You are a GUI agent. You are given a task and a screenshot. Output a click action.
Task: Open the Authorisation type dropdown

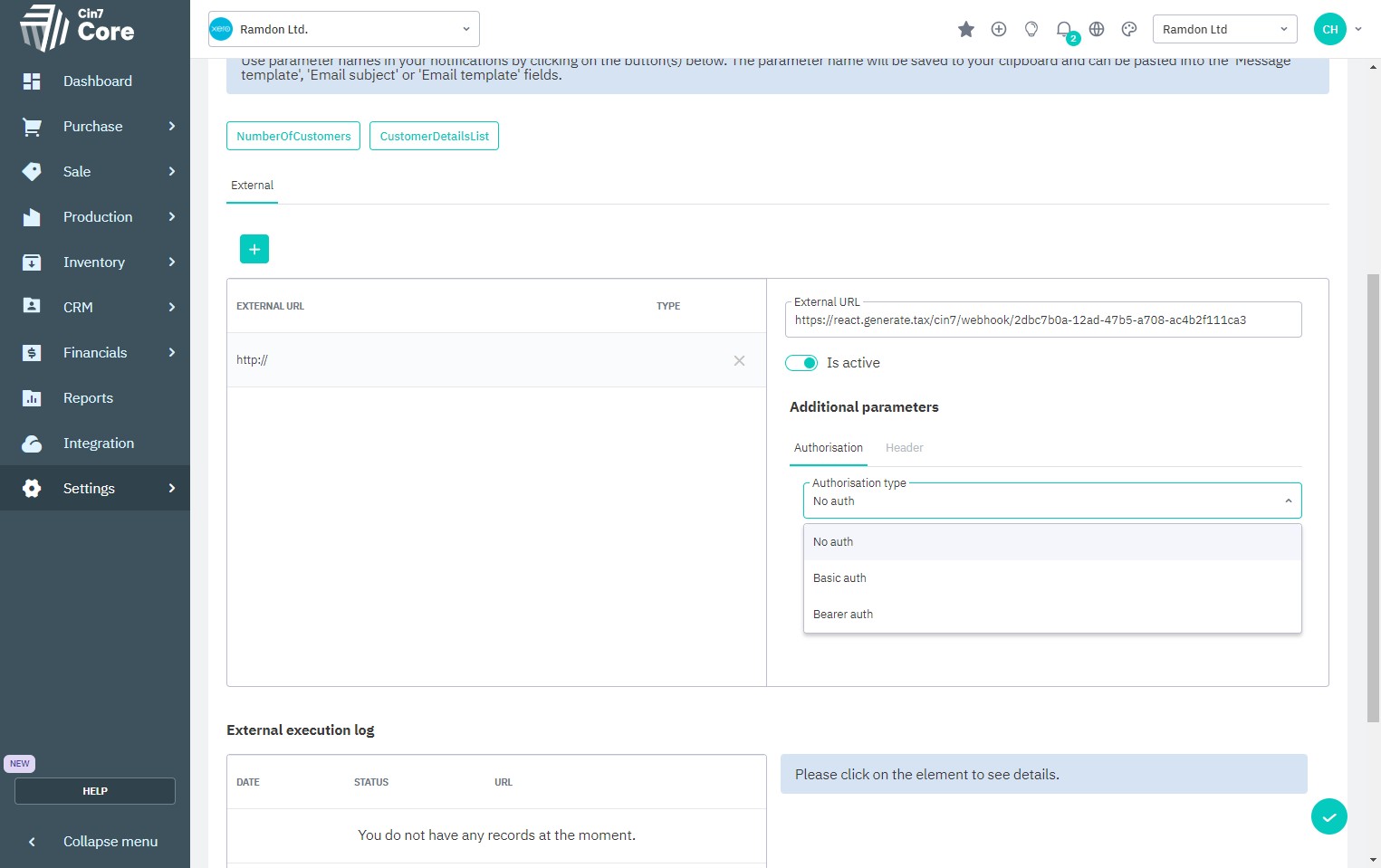pos(1051,501)
